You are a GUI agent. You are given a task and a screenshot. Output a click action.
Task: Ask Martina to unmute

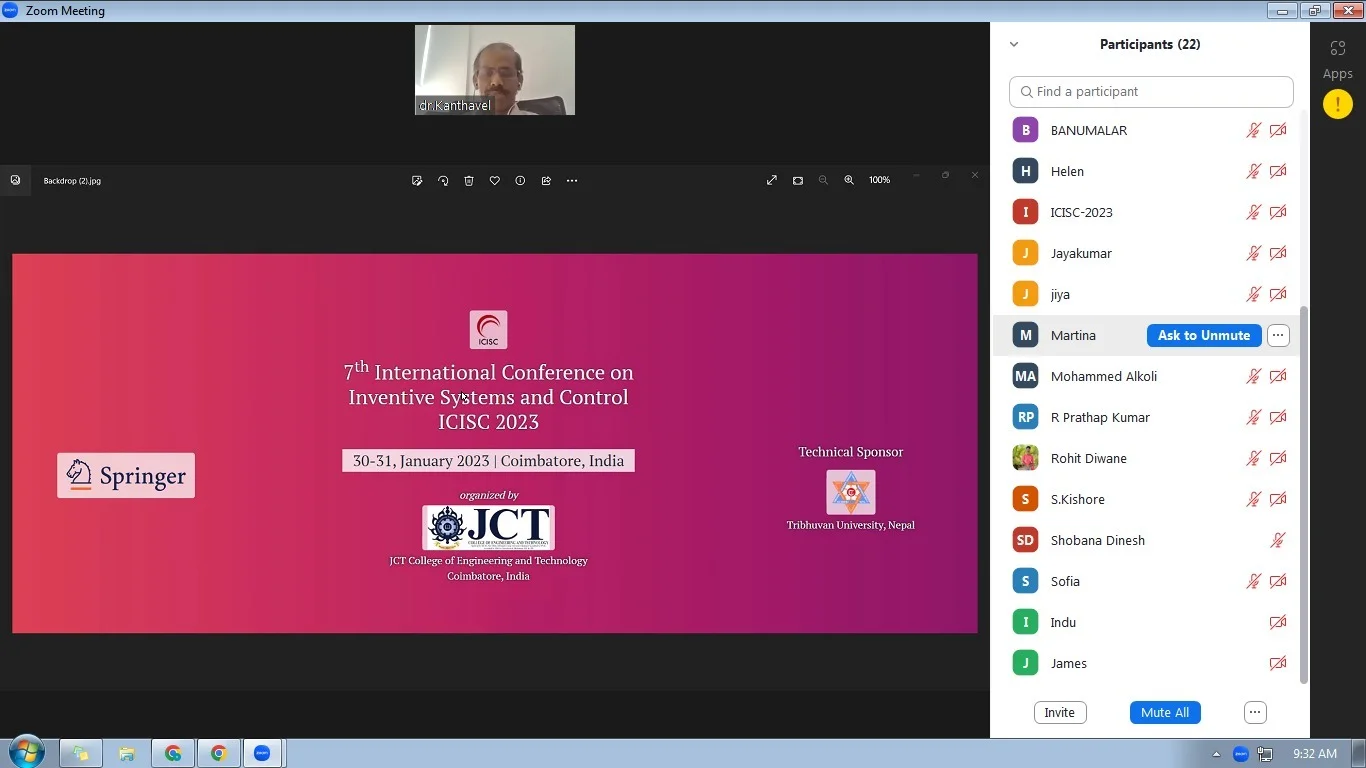tap(1204, 335)
